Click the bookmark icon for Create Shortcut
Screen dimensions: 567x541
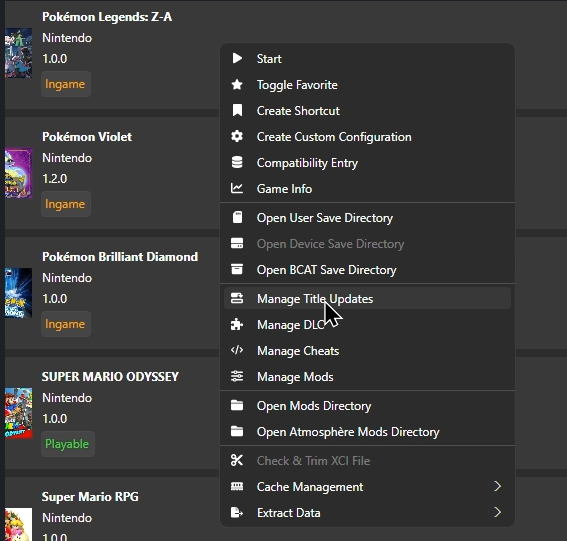point(237,111)
